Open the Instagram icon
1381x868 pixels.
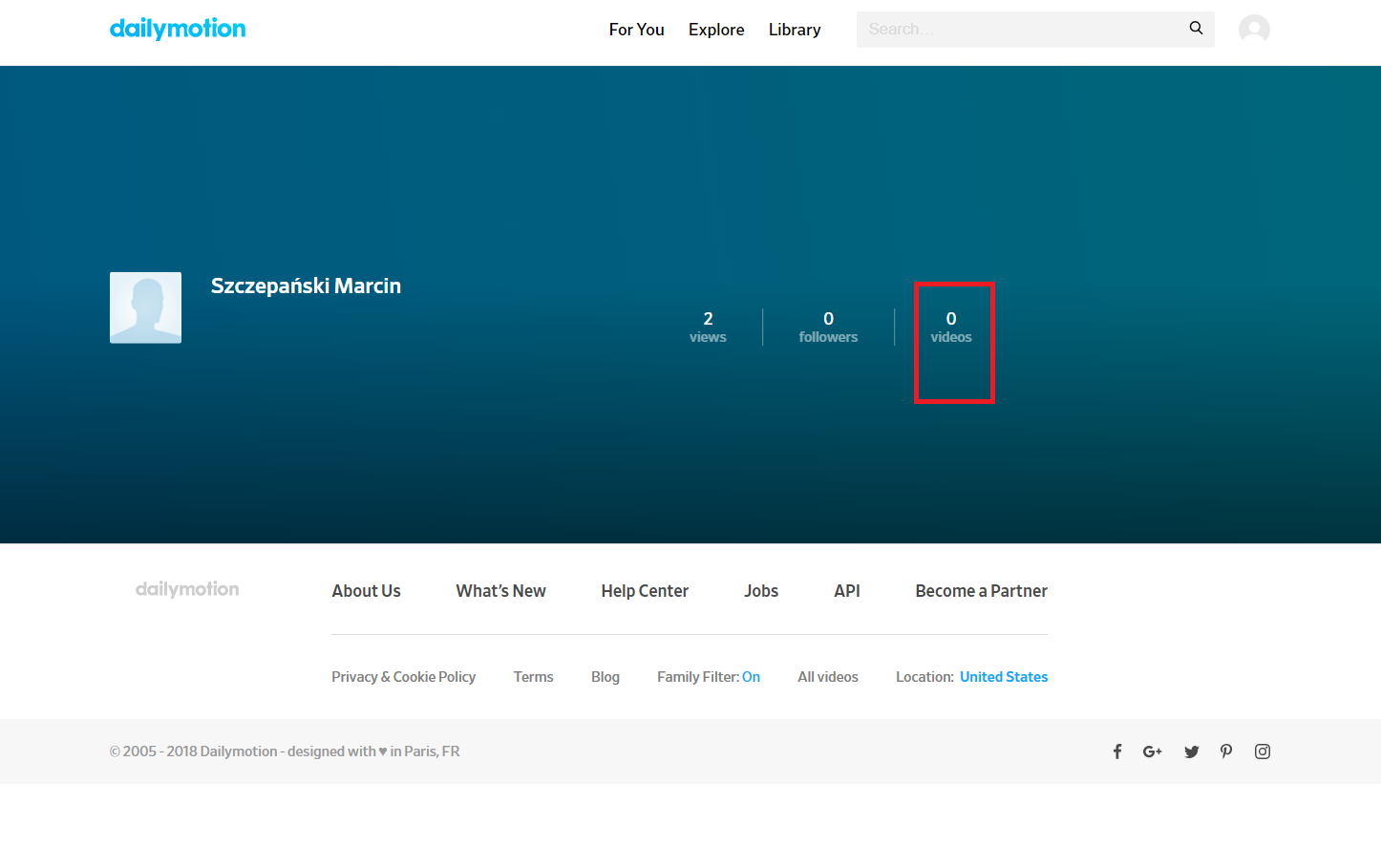1263,752
